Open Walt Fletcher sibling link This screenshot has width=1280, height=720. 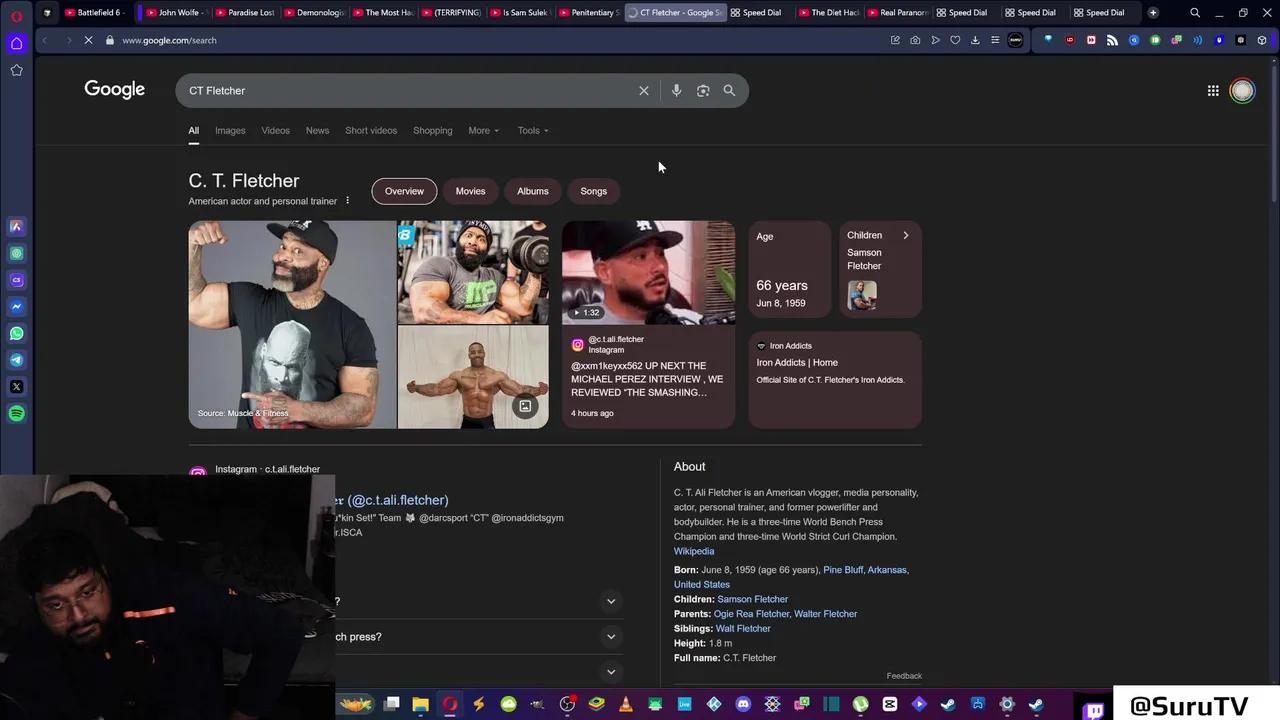743,629
